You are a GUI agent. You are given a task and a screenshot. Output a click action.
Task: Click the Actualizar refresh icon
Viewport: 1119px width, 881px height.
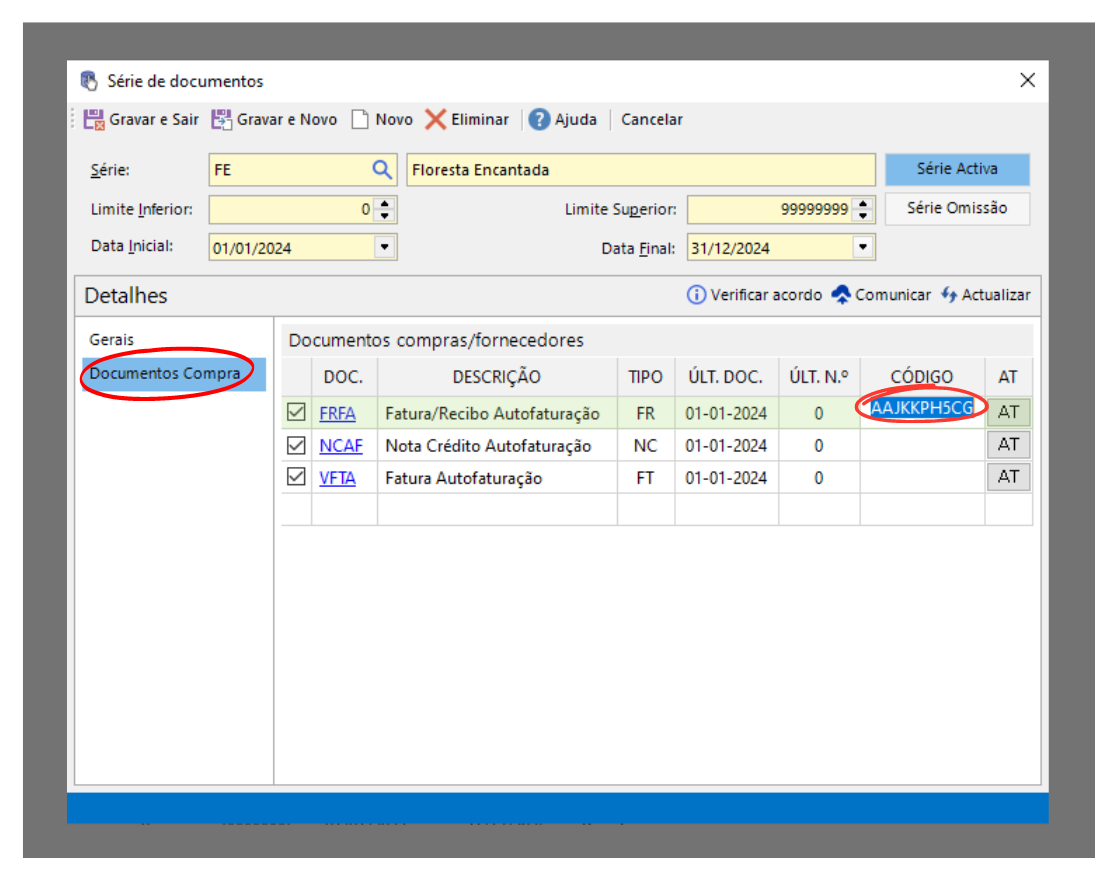pos(949,295)
